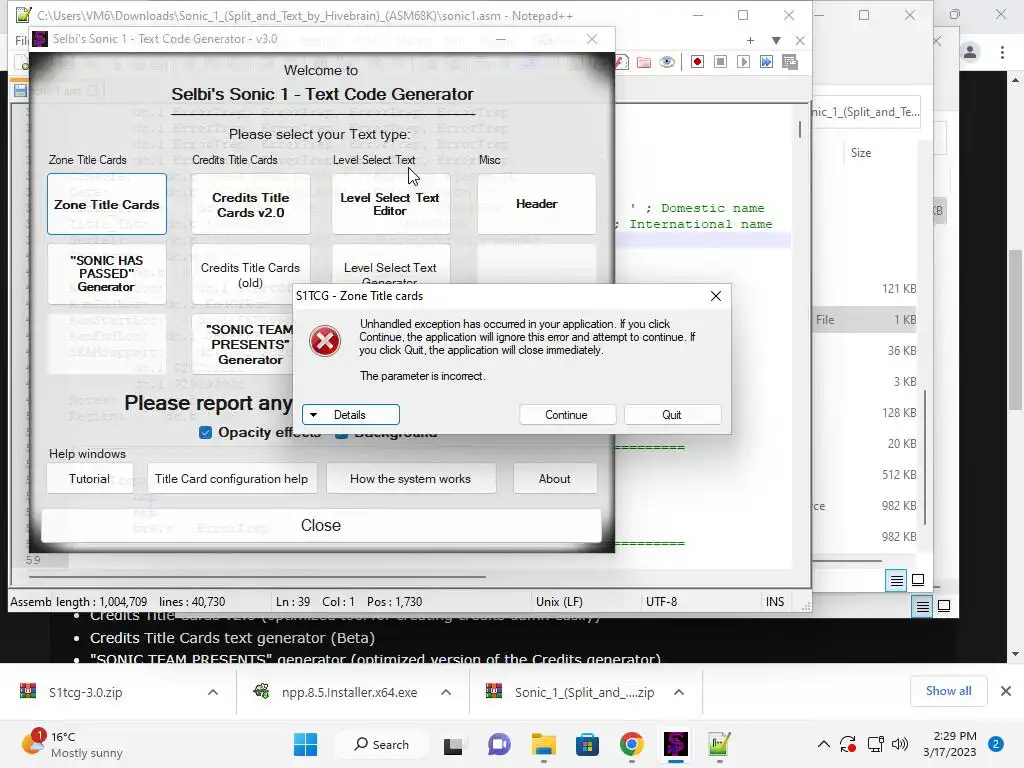The width and height of the screenshot is (1024, 768).
Task: Open the Level Select Text Editor
Action: coord(391,204)
